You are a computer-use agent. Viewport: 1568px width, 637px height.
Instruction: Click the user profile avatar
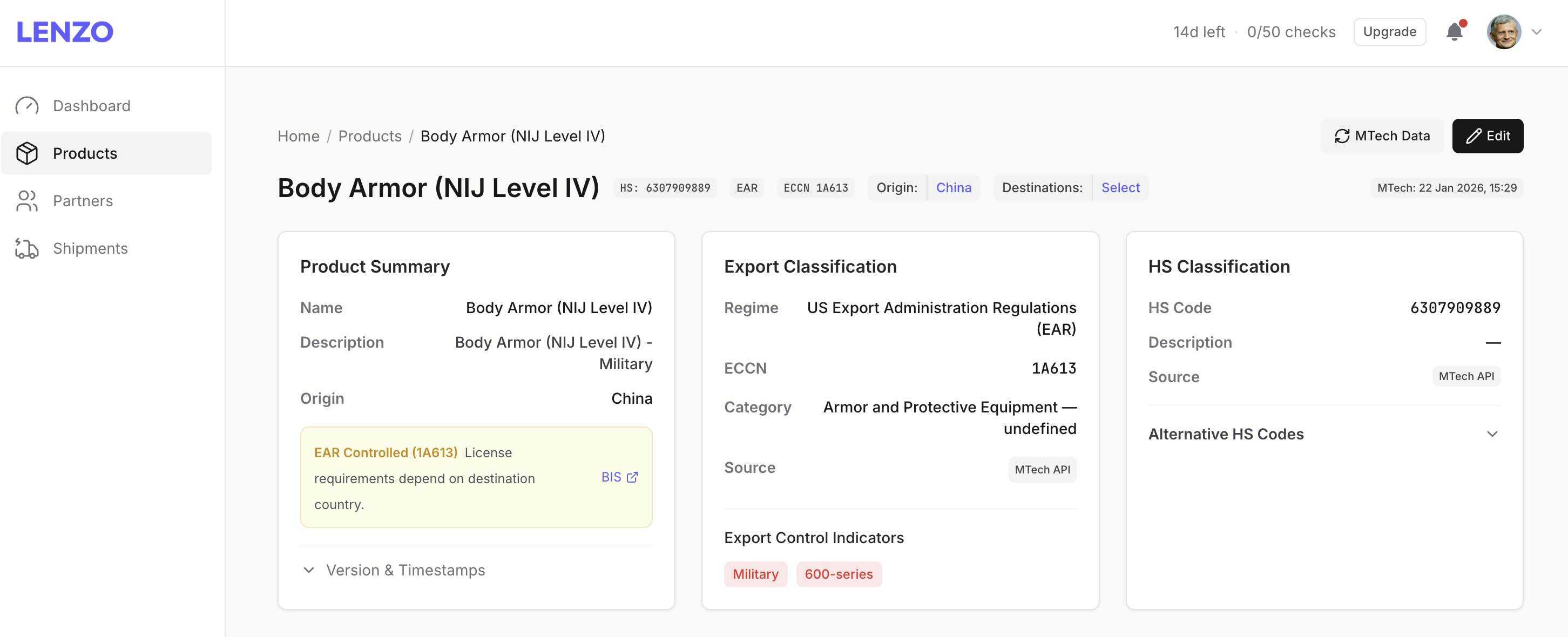pos(1504,32)
